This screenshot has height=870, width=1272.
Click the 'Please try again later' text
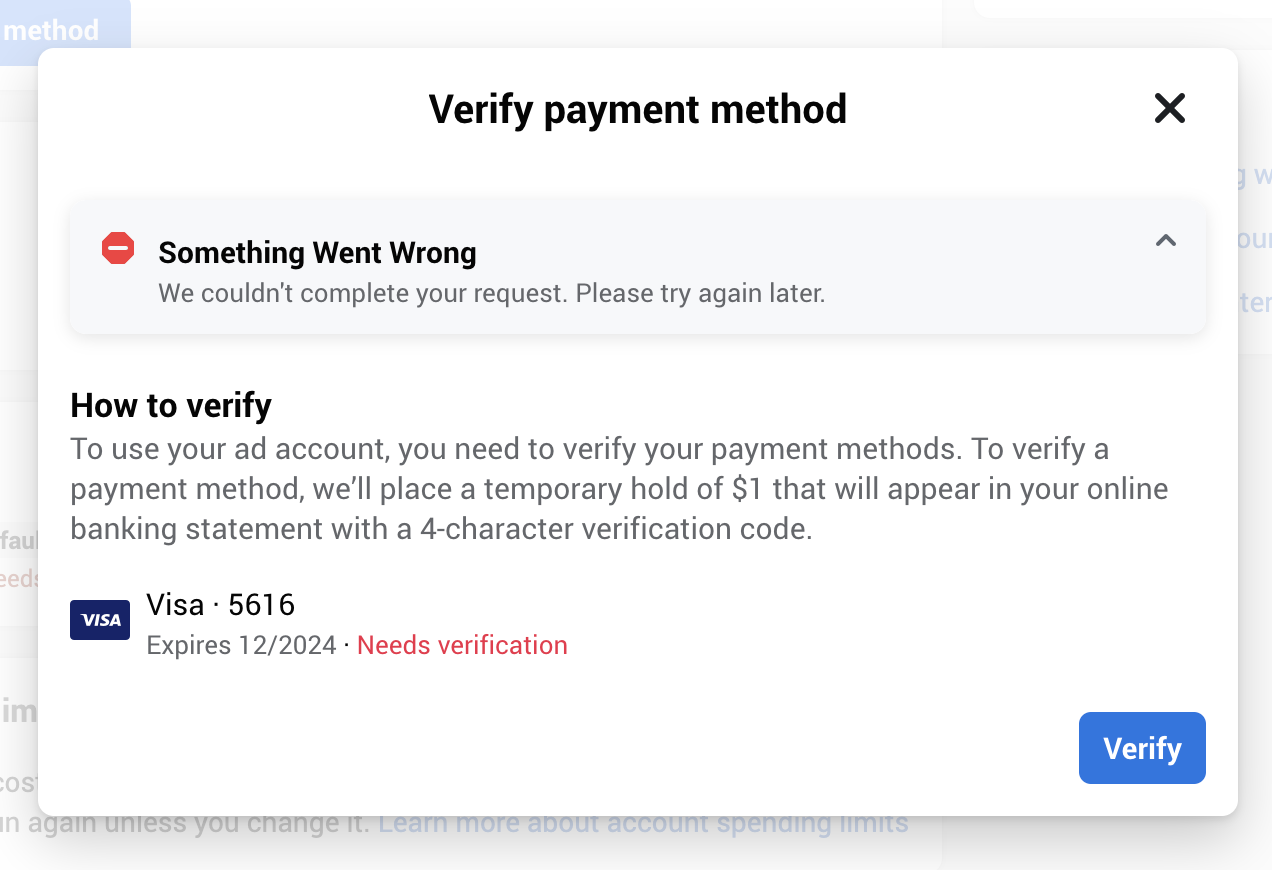pyautogui.click(x=701, y=294)
